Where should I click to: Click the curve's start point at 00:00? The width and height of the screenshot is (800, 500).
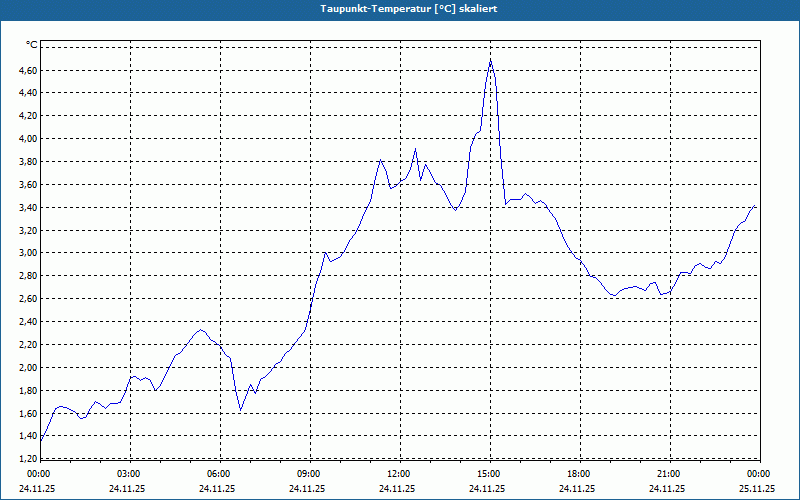pyautogui.click(x=41, y=440)
